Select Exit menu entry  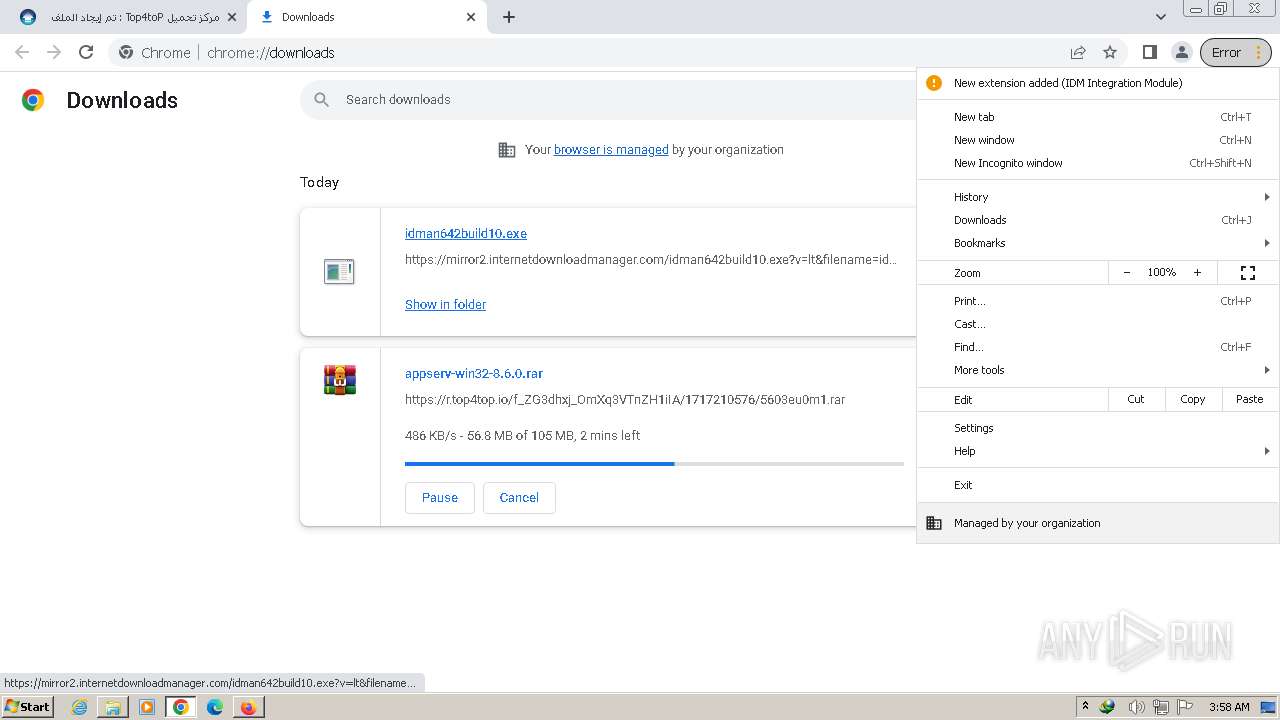click(x=1098, y=485)
